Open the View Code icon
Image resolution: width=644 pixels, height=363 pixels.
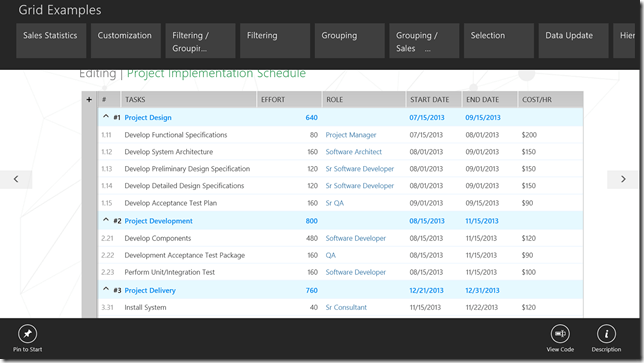pos(560,334)
